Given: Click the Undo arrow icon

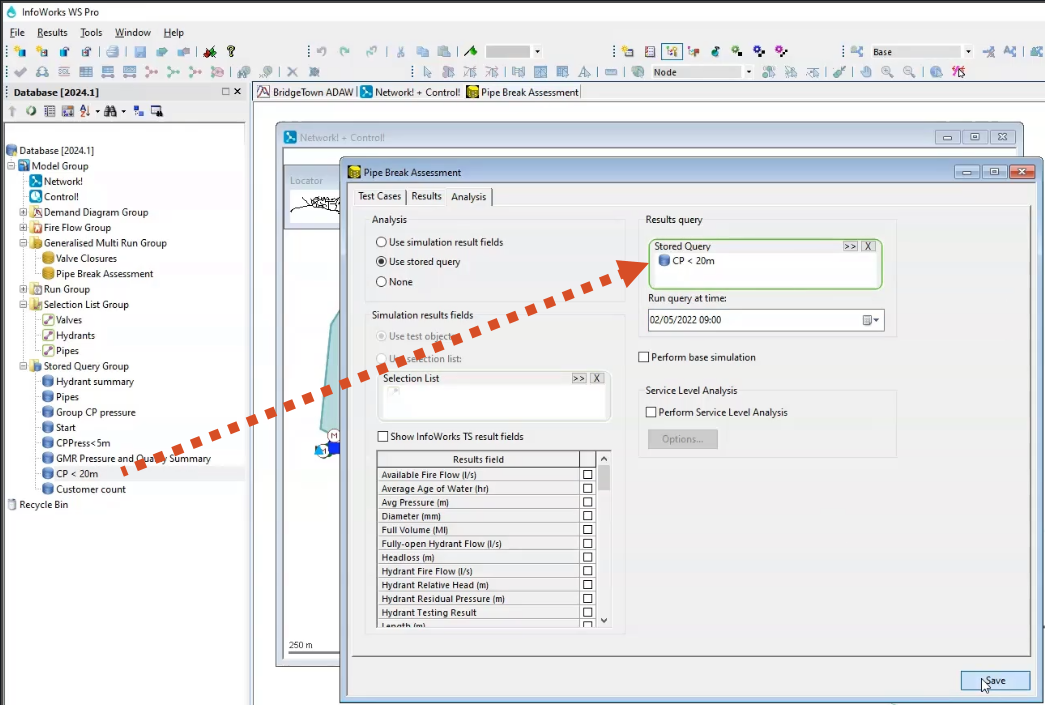Looking at the screenshot, I should 322,51.
